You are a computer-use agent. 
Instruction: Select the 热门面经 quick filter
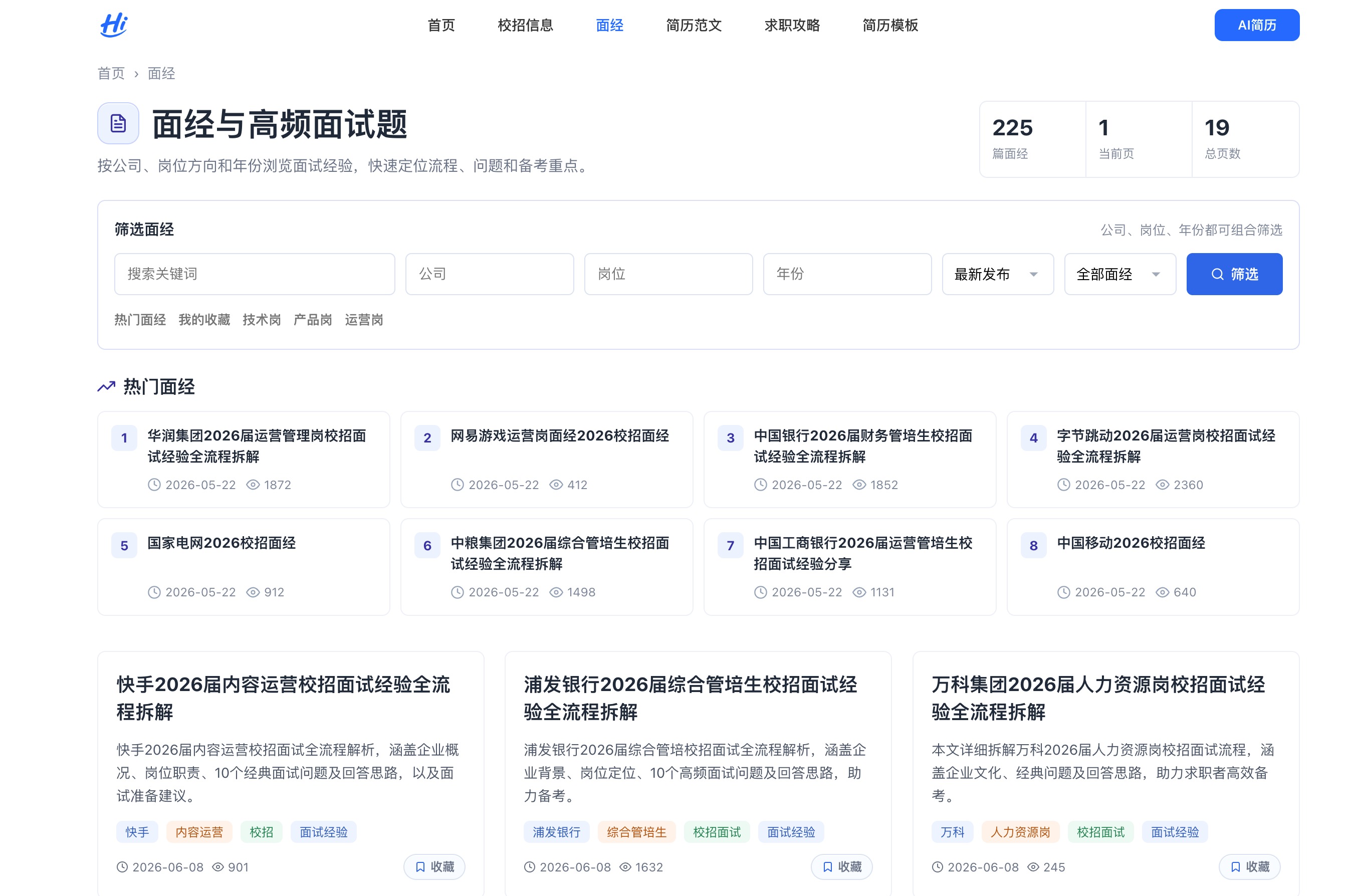click(x=140, y=320)
